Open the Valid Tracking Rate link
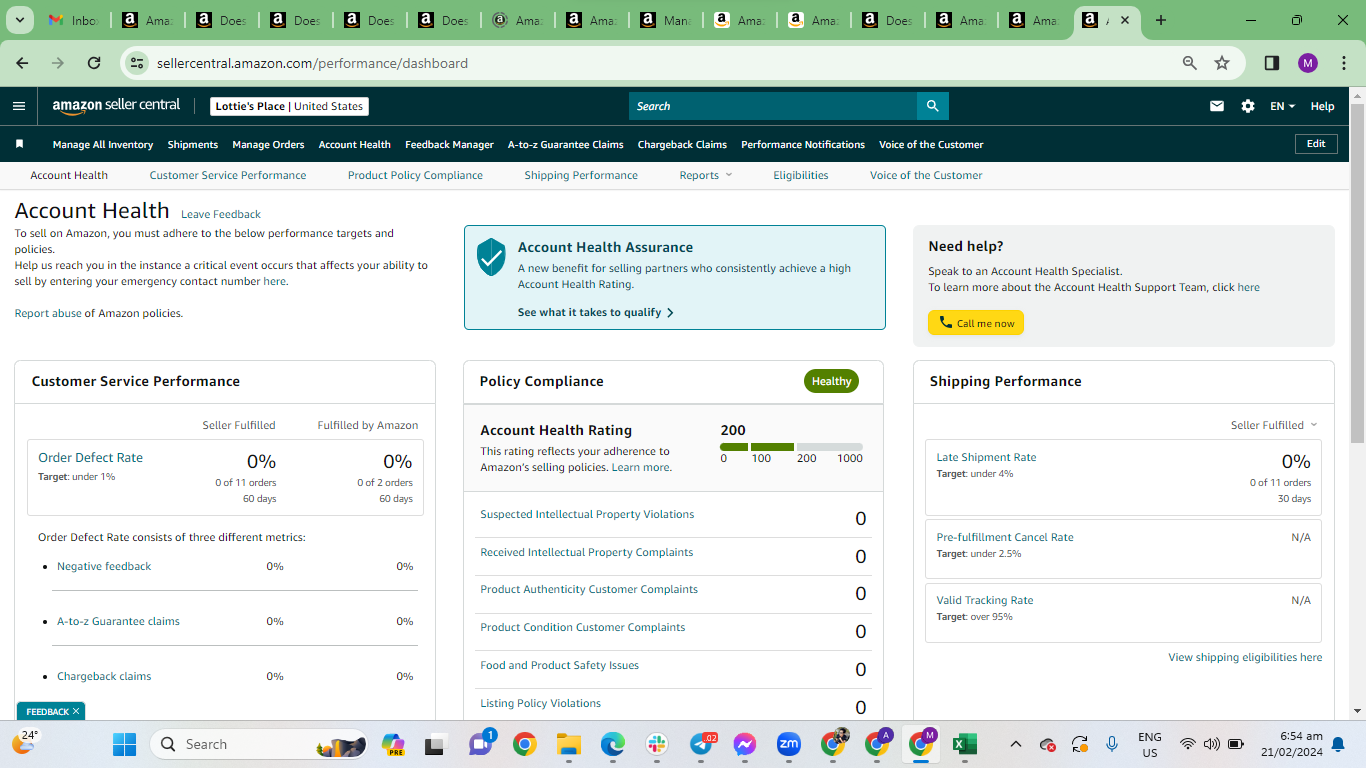Viewport: 1366px width, 768px height. click(985, 600)
